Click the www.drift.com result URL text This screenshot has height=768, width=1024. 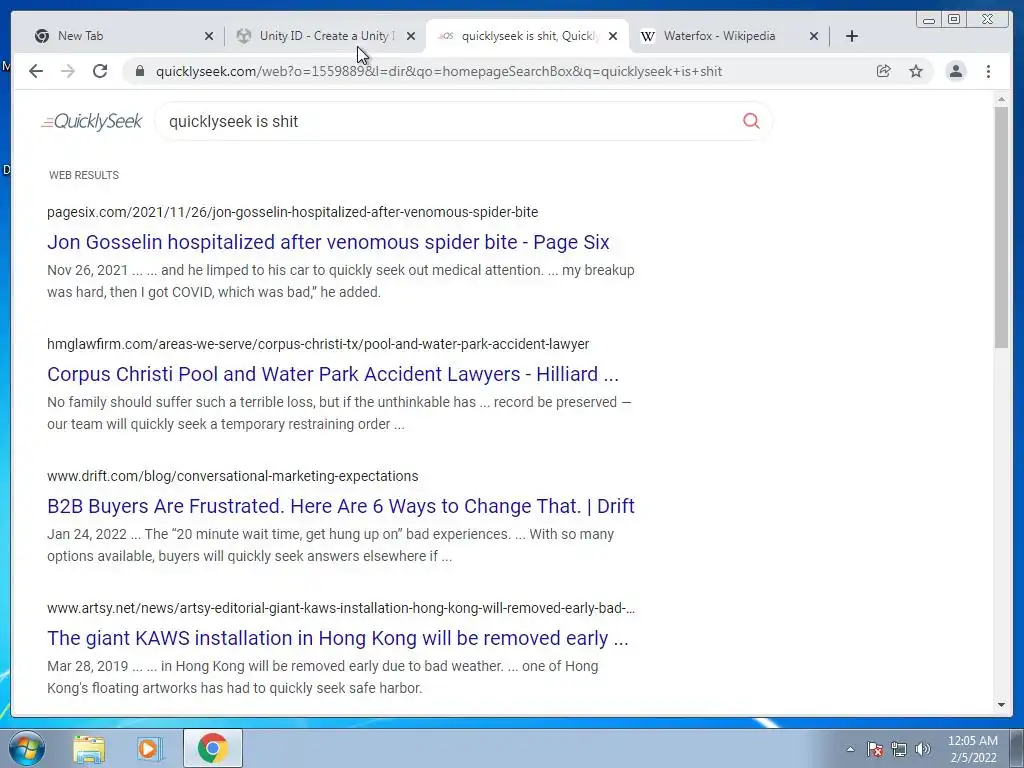coord(232,476)
